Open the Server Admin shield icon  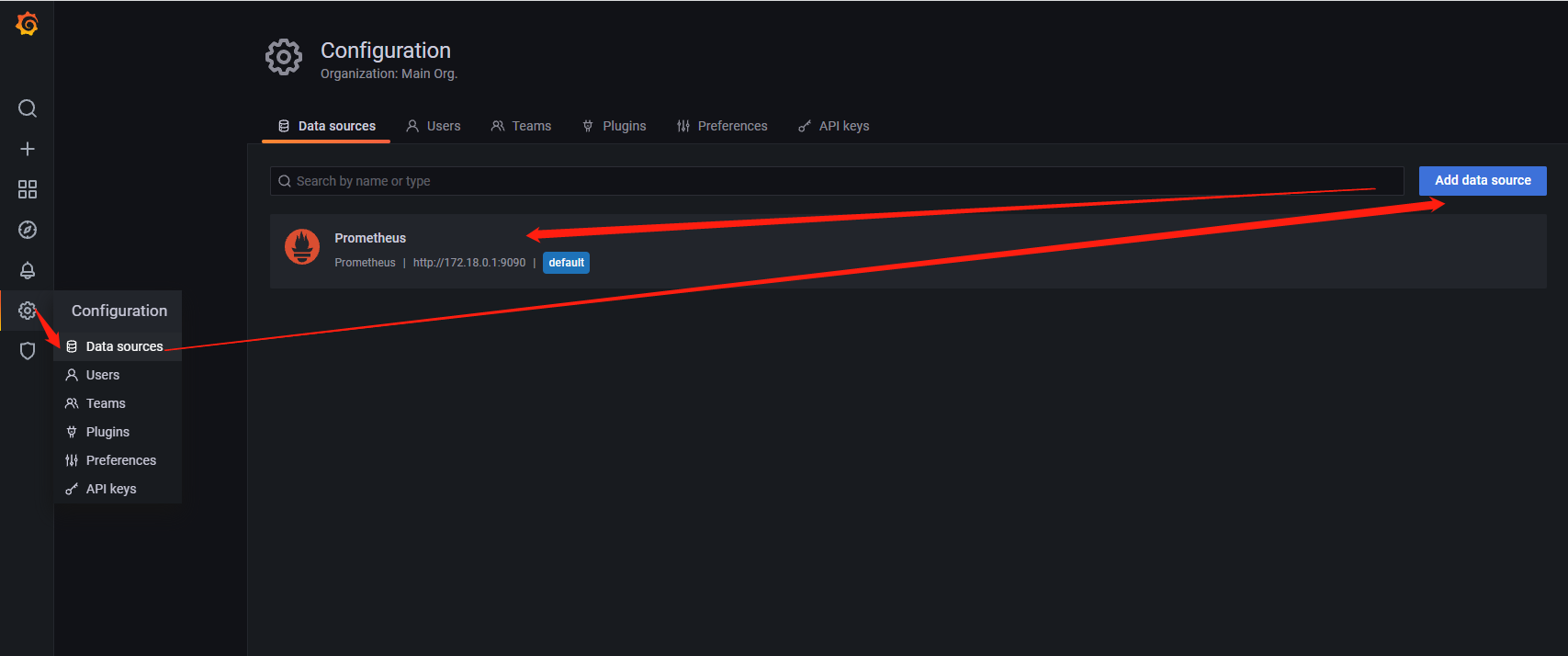tap(28, 351)
